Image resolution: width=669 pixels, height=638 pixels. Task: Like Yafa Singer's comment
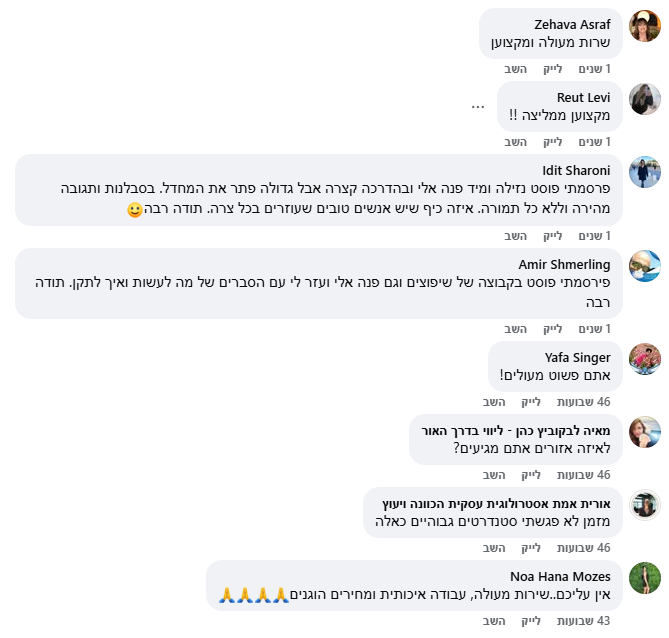[532, 402]
